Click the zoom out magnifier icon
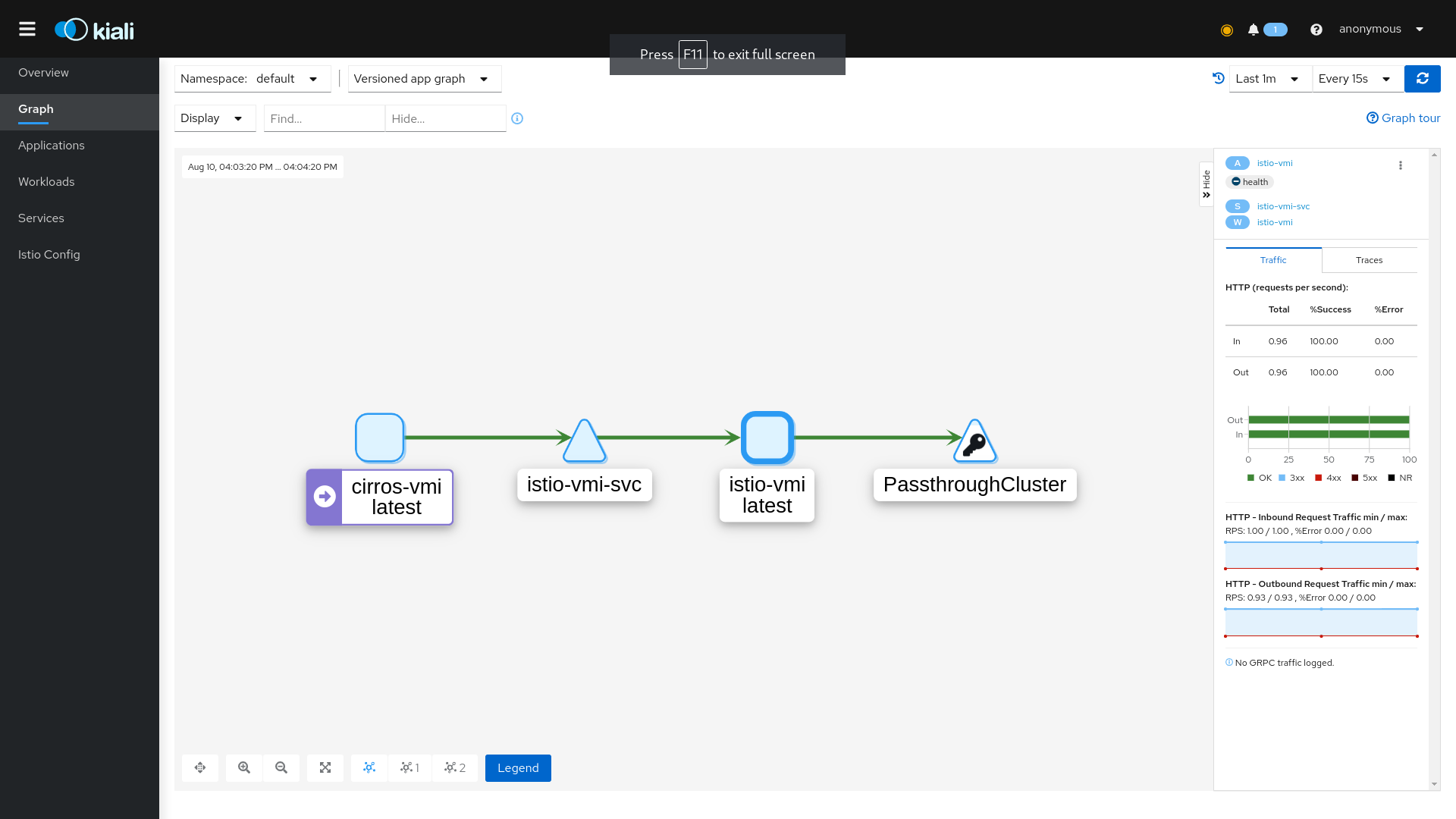1456x819 pixels. click(x=281, y=767)
